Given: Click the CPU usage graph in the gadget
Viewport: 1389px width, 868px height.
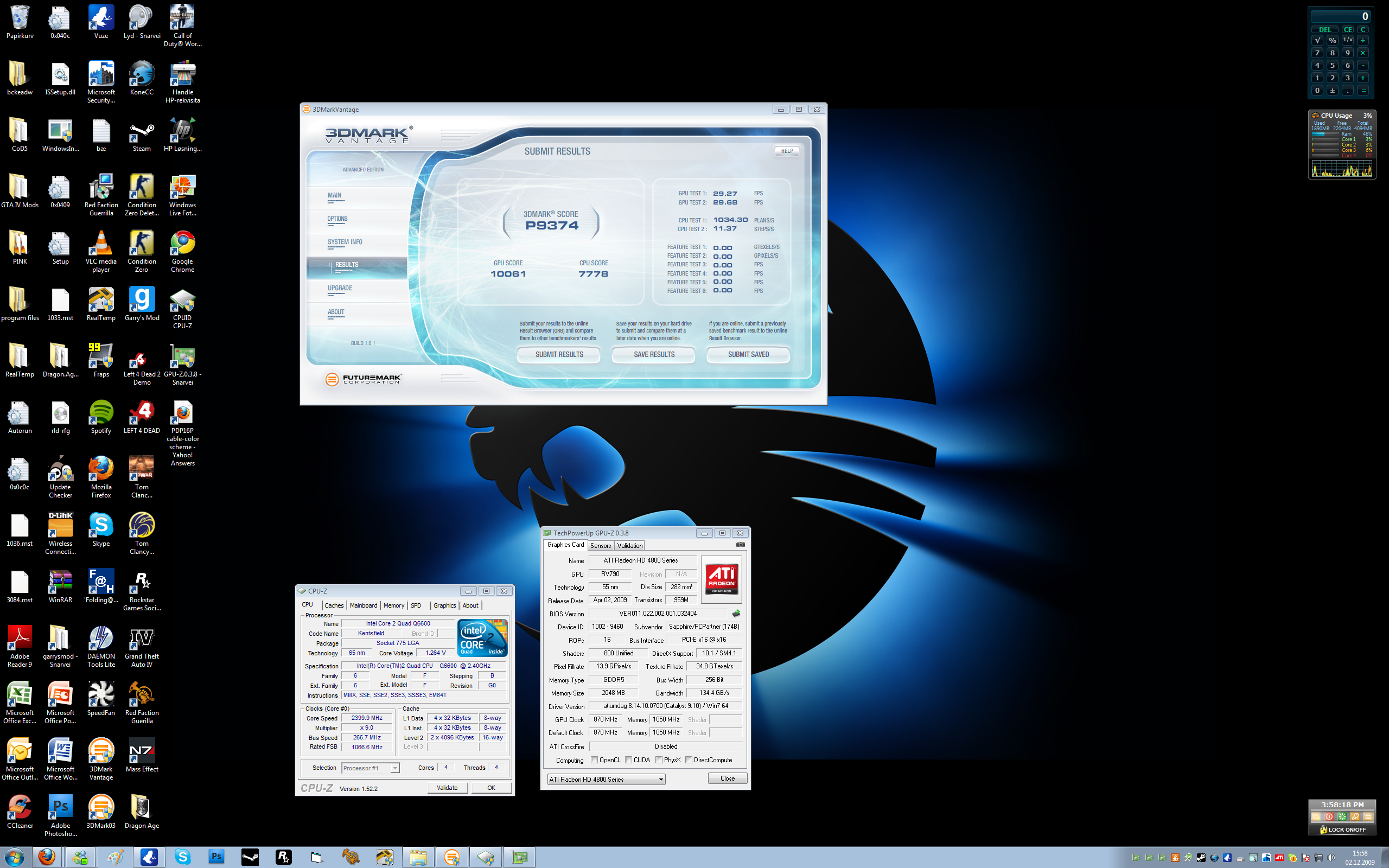Looking at the screenshot, I should (x=1341, y=168).
